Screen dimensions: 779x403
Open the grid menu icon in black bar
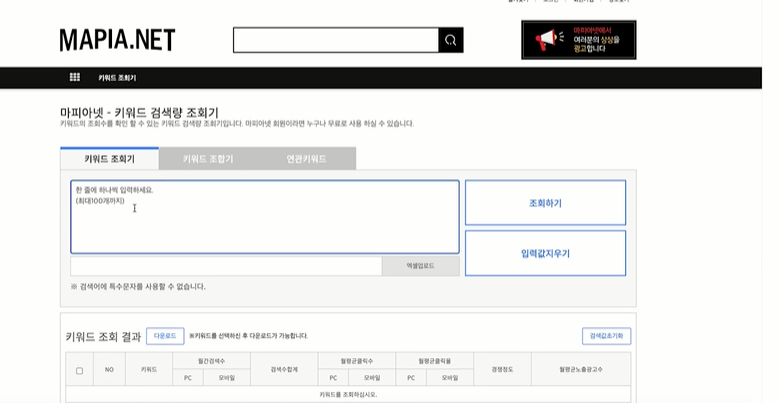coord(75,77)
